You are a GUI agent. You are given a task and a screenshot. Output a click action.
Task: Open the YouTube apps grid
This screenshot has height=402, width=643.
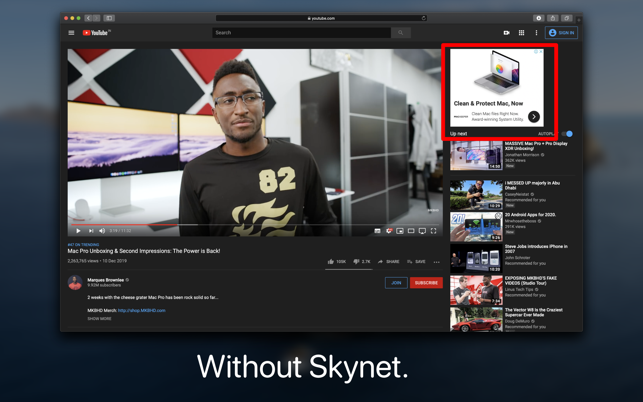(521, 33)
